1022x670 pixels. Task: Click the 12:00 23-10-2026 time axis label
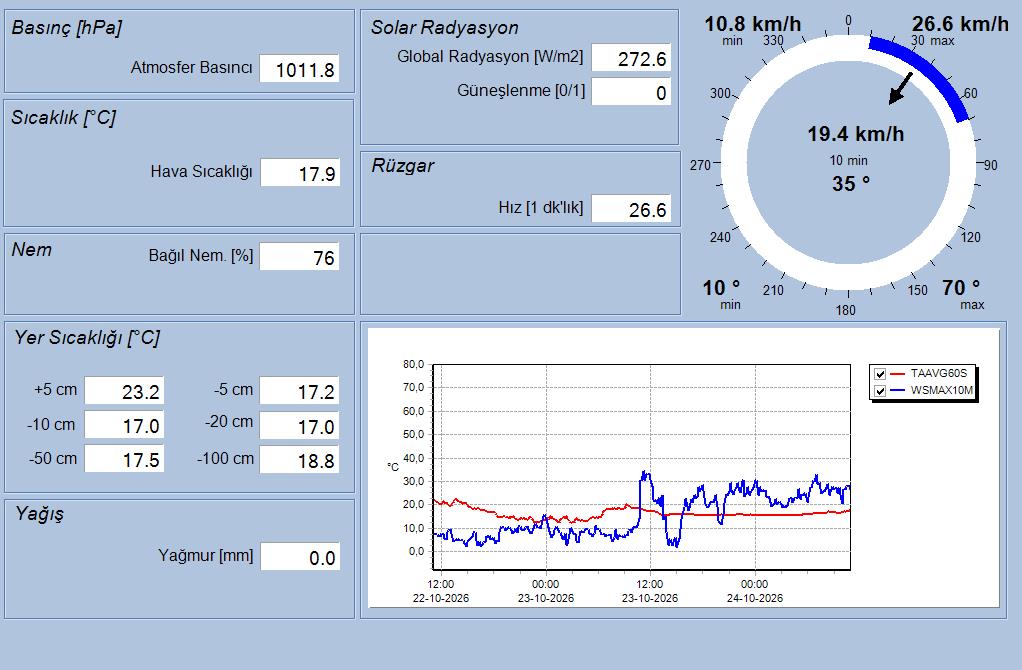(650, 591)
